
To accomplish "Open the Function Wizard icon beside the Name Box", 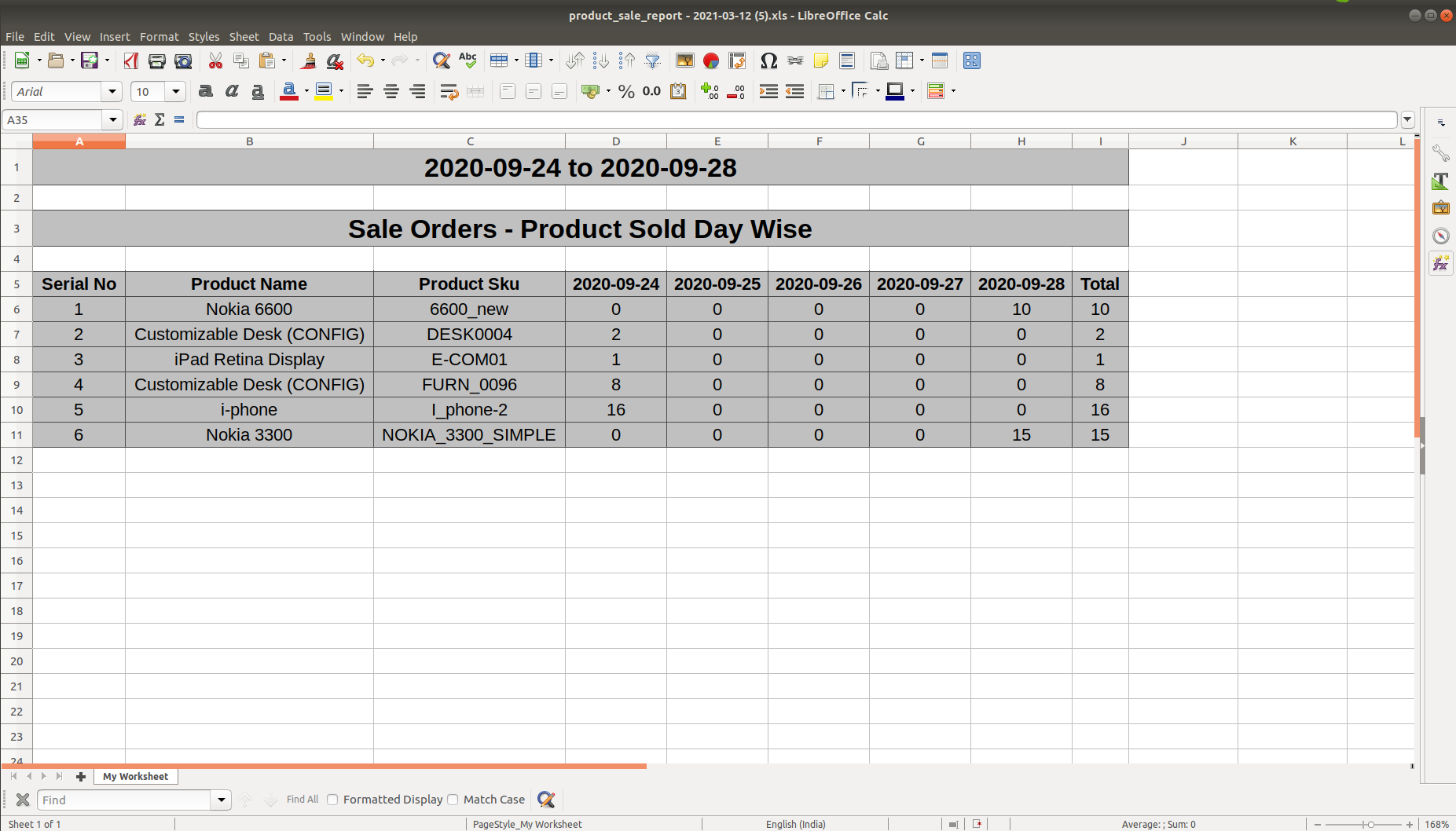I will pos(140,119).
